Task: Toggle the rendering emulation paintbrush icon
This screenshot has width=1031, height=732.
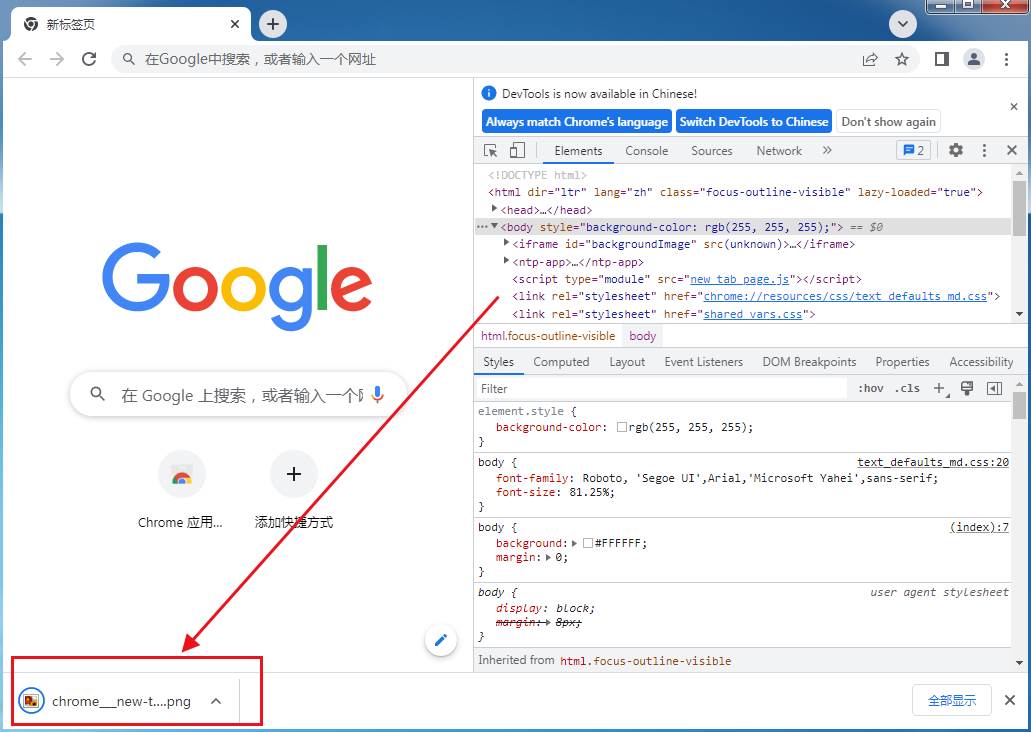Action: [967, 388]
